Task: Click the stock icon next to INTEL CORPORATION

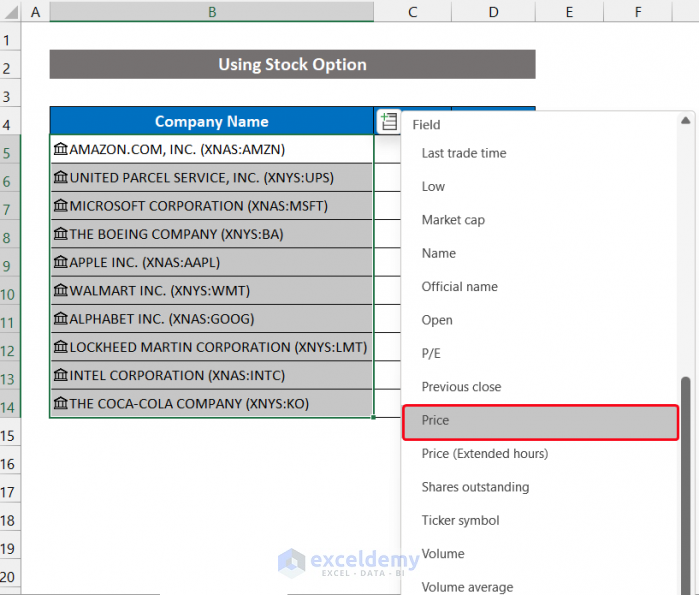Action: [61, 374]
